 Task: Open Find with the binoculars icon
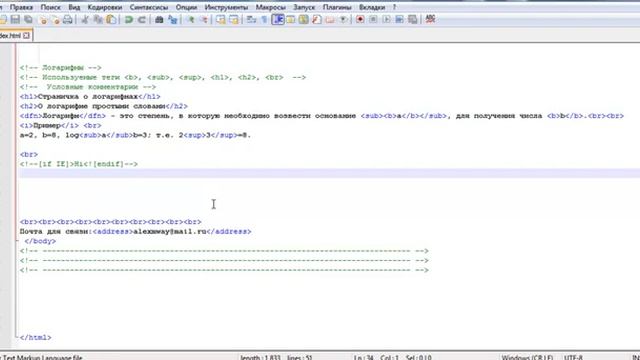click(x=159, y=19)
